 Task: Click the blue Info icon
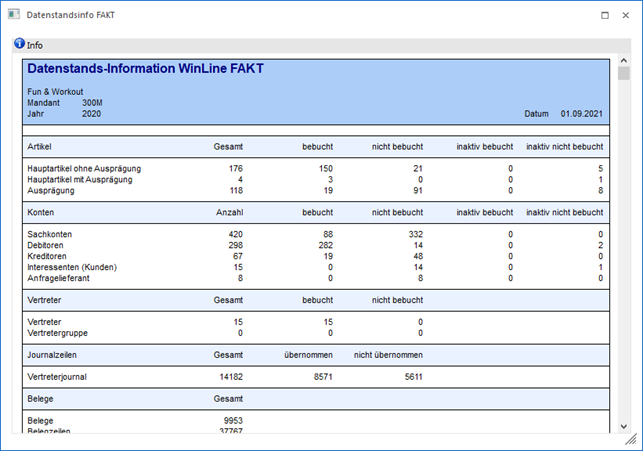19,45
